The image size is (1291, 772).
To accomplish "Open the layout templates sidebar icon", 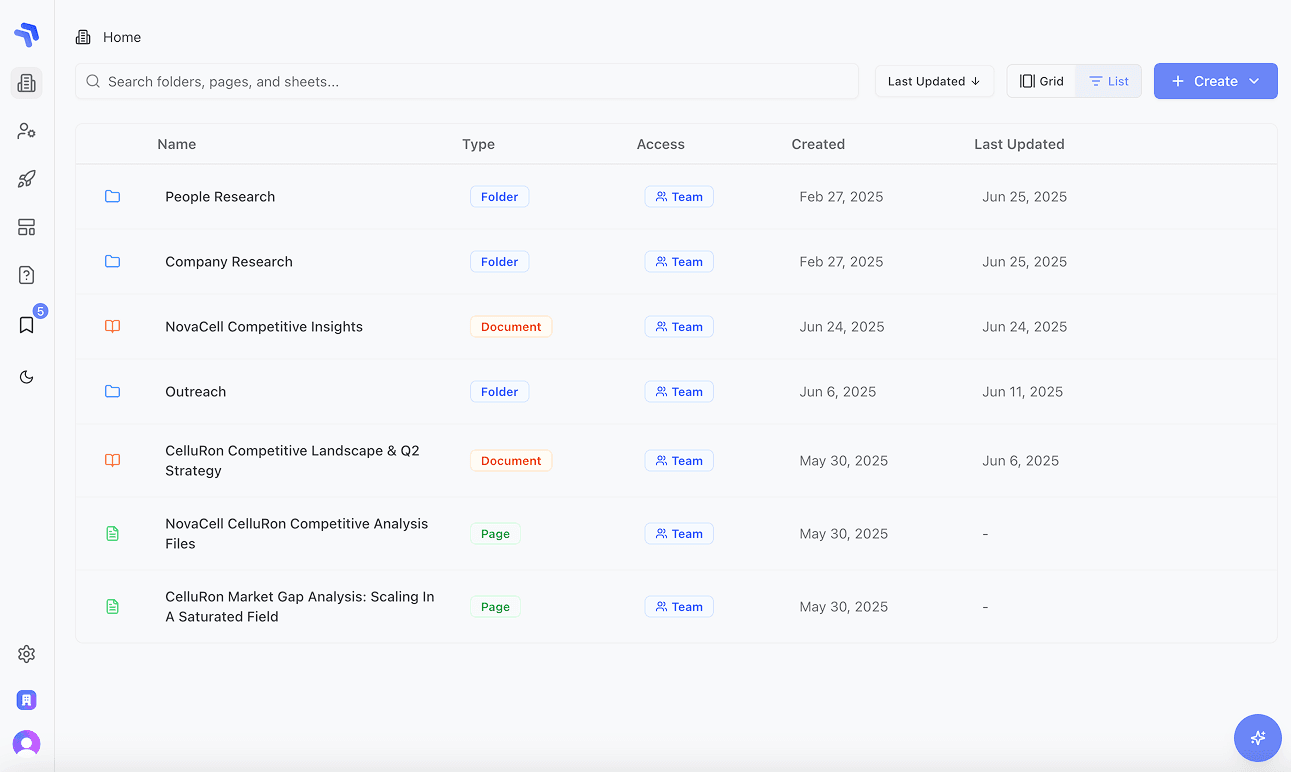I will 27,227.
